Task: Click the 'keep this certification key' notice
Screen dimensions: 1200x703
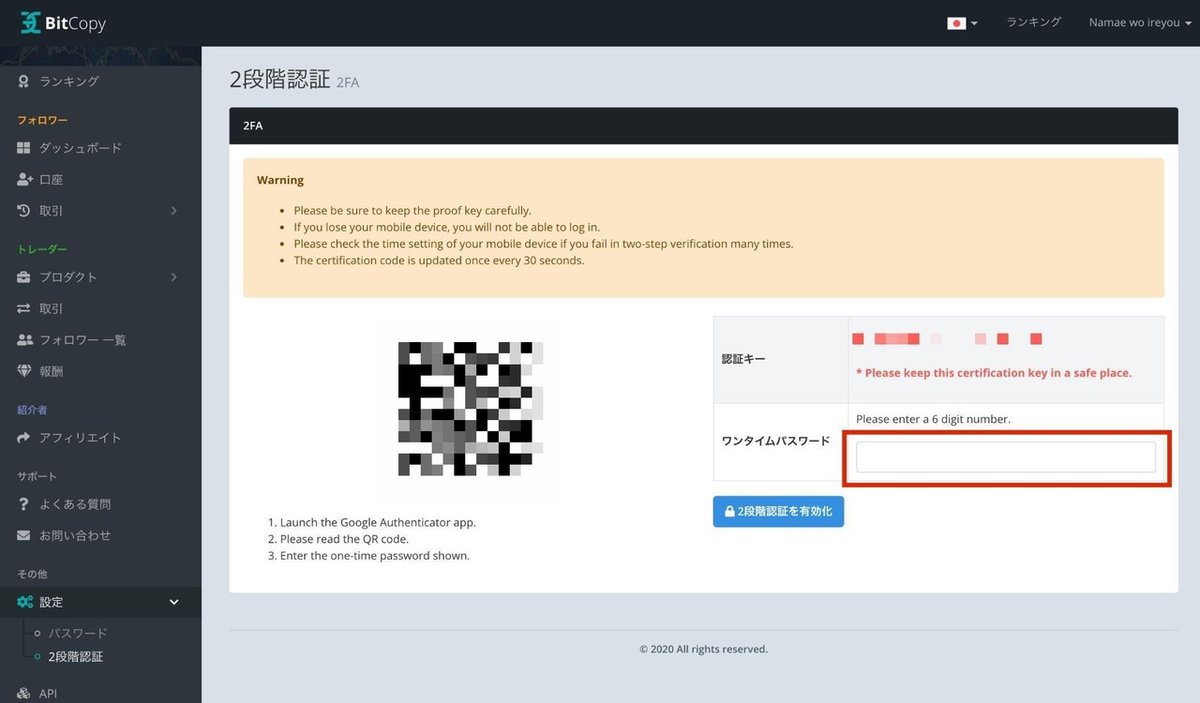Action: pos(994,373)
